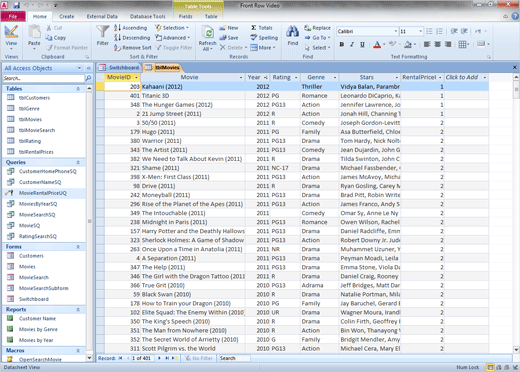Switch to the External Data tab
This screenshot has width=520, height=372.
coord(102,16)
